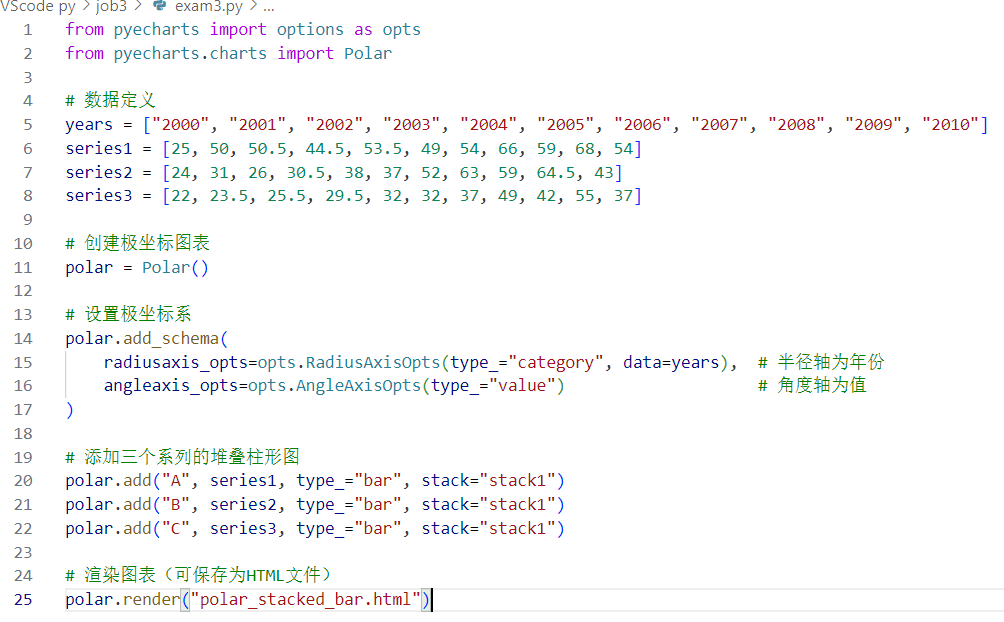Click 'series1' definition on line 6

(x=99, y=149)
